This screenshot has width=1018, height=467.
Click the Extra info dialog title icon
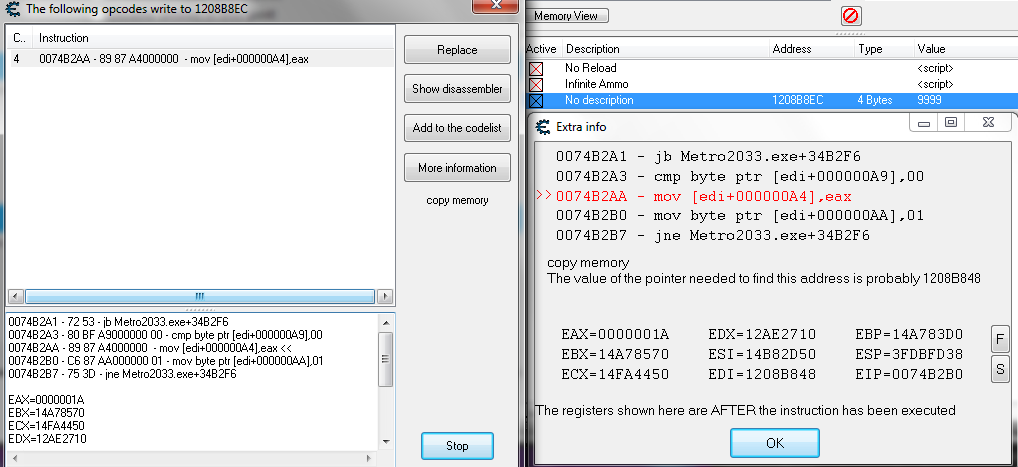(543, 127)
